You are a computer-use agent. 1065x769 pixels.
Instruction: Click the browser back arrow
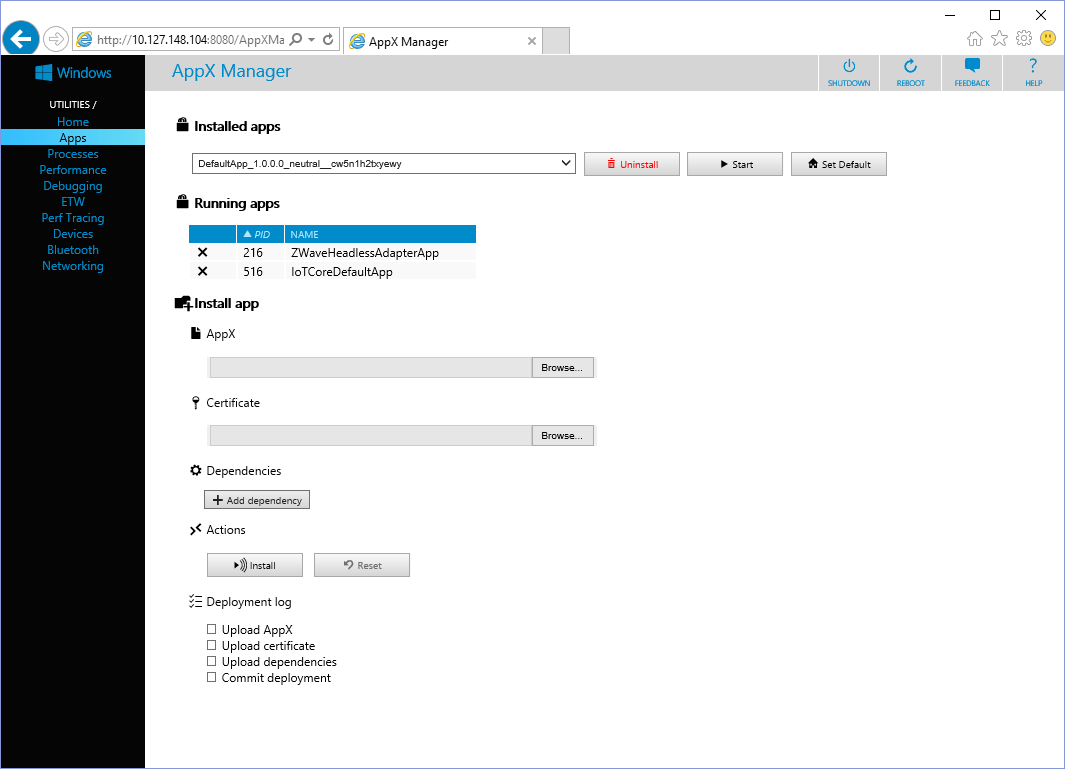[x=20, y=39]
